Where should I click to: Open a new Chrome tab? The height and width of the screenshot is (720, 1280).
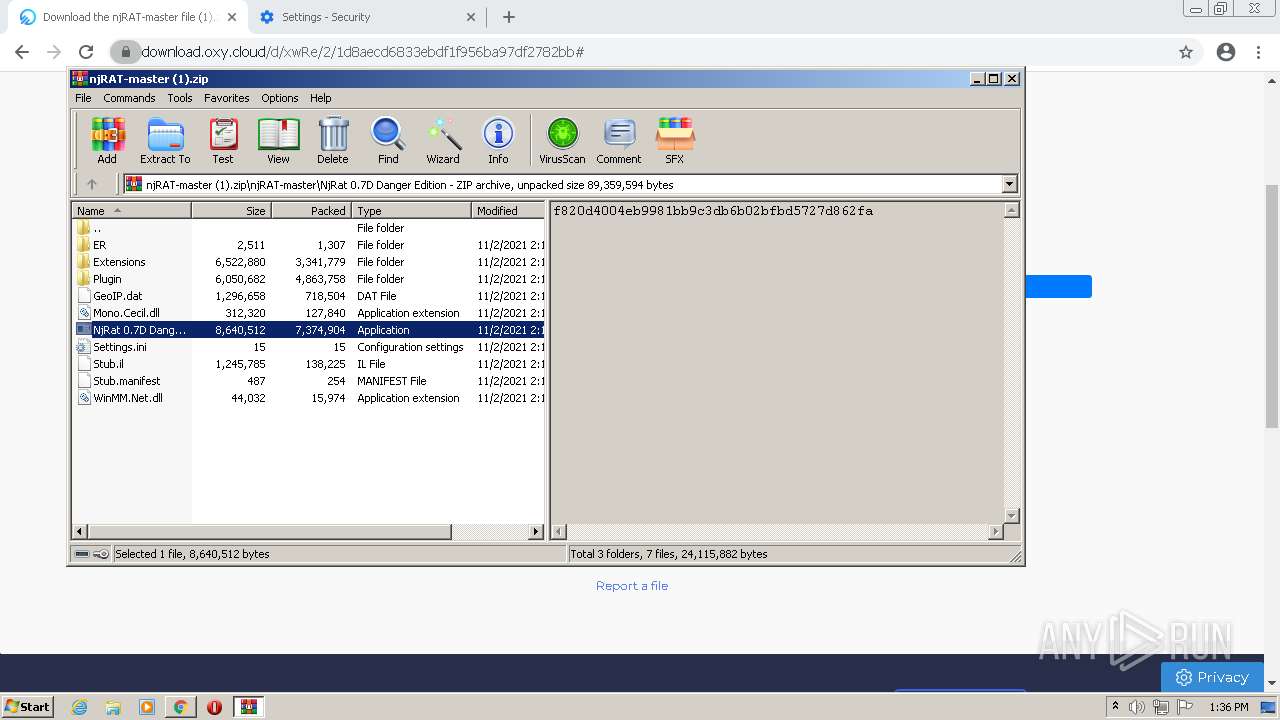click(x=509, y=17)
